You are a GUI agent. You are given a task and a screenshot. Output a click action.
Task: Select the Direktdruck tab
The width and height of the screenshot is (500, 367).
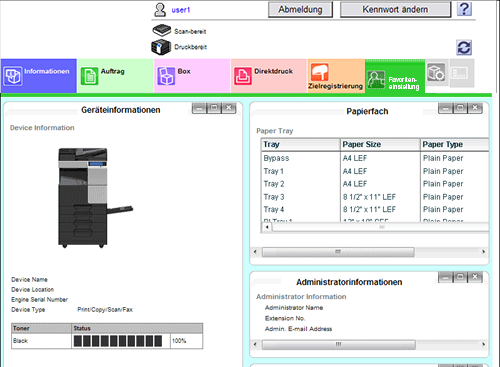click(x=269, y=76)
